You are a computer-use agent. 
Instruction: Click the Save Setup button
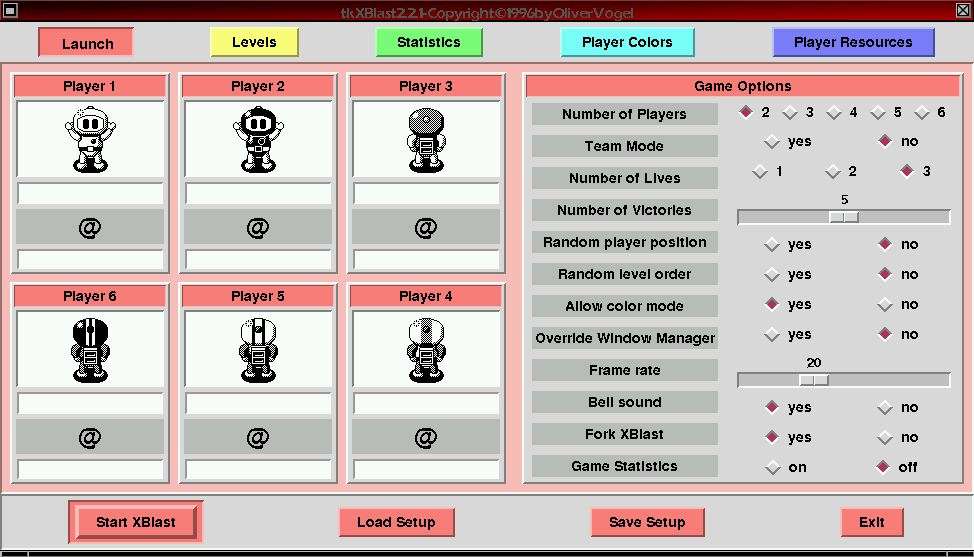click(x=647, y=522)
